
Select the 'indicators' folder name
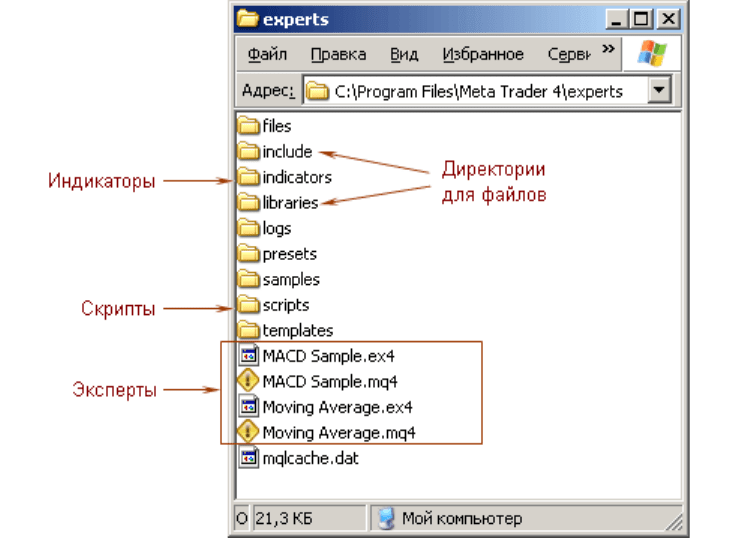point(297,177)
